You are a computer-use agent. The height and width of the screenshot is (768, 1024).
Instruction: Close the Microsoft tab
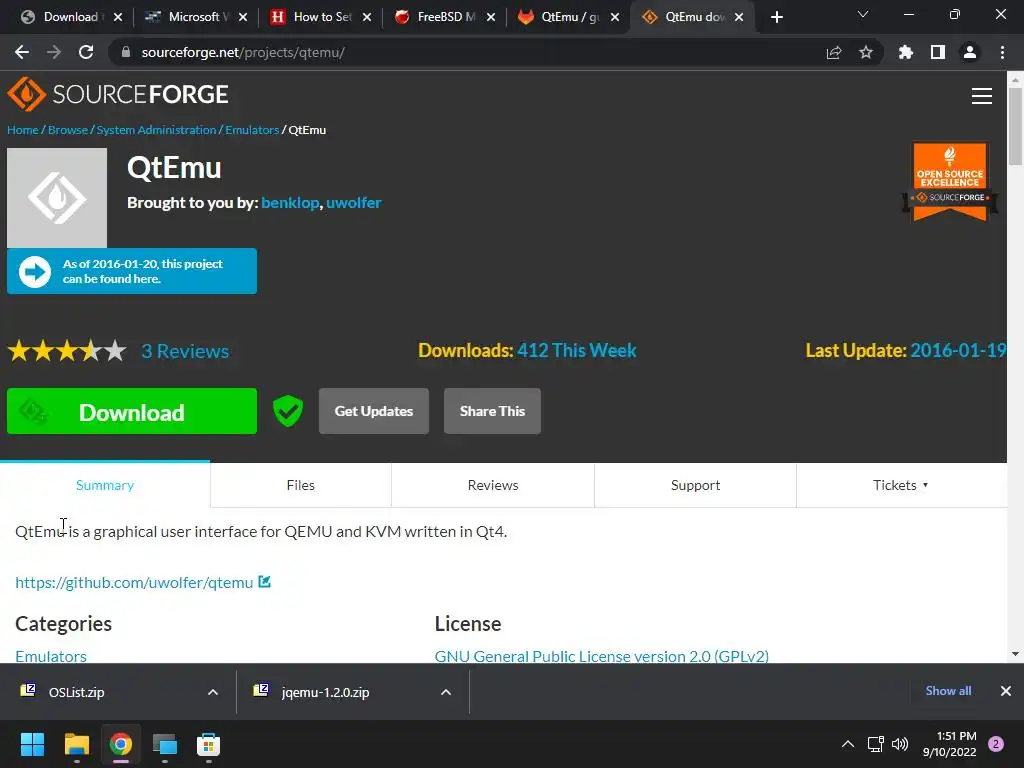pyautogui.click(x=243, y=17)
